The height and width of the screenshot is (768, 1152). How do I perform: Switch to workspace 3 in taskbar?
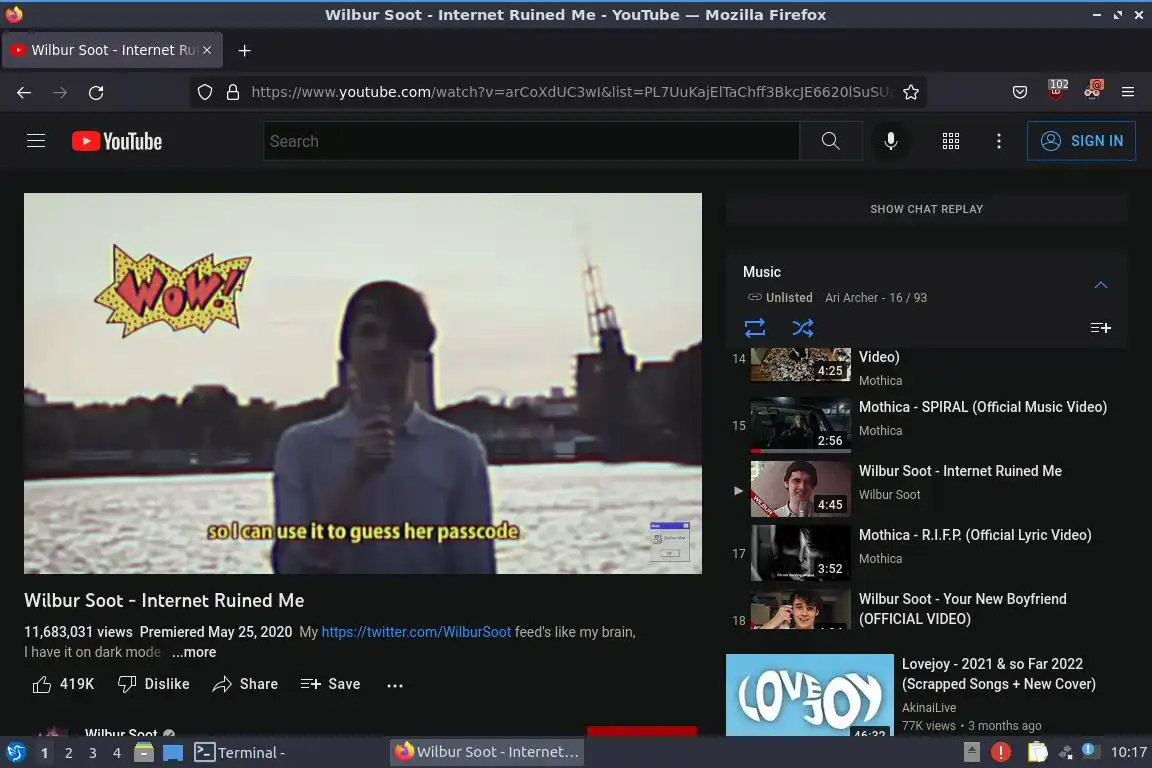(x=93, y=753)
